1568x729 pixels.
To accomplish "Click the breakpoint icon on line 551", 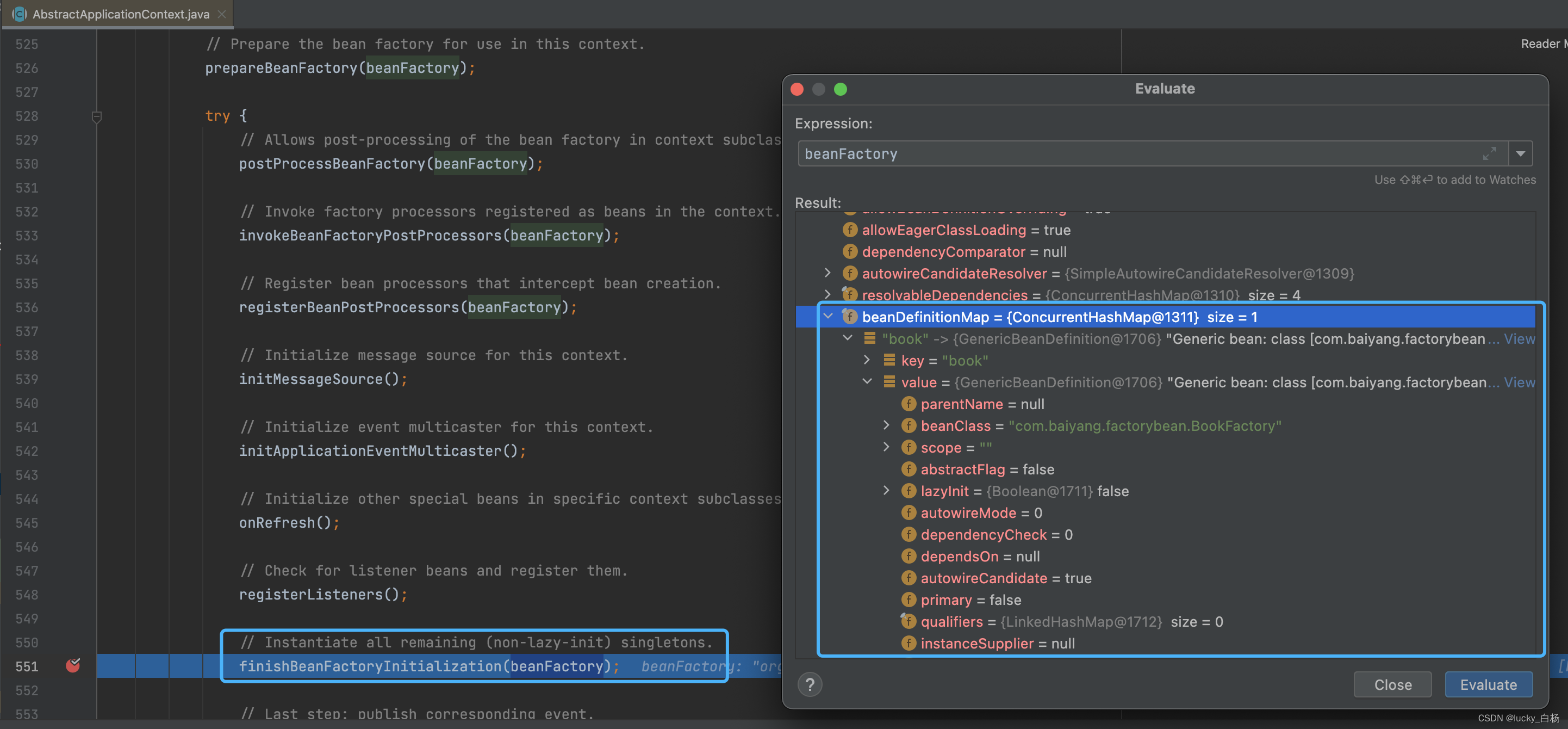I will 73,665.
